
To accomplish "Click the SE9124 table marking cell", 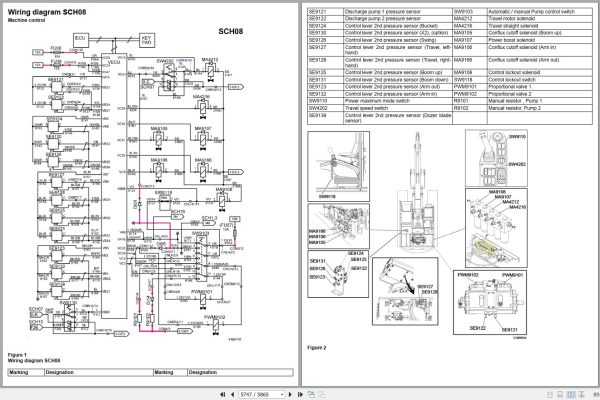I will [325, 26].
